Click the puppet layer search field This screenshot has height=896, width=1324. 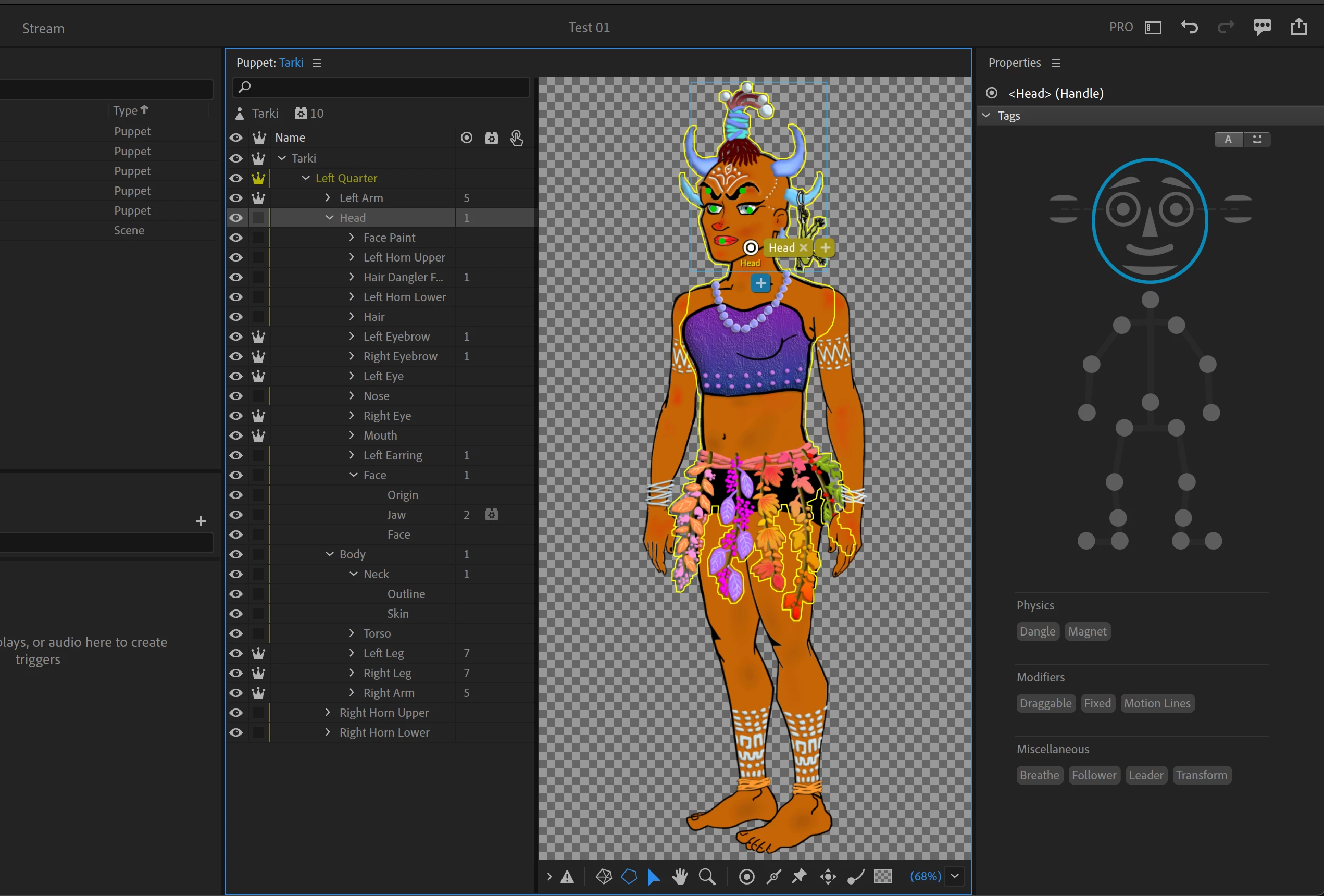click(x=382, y=87)
